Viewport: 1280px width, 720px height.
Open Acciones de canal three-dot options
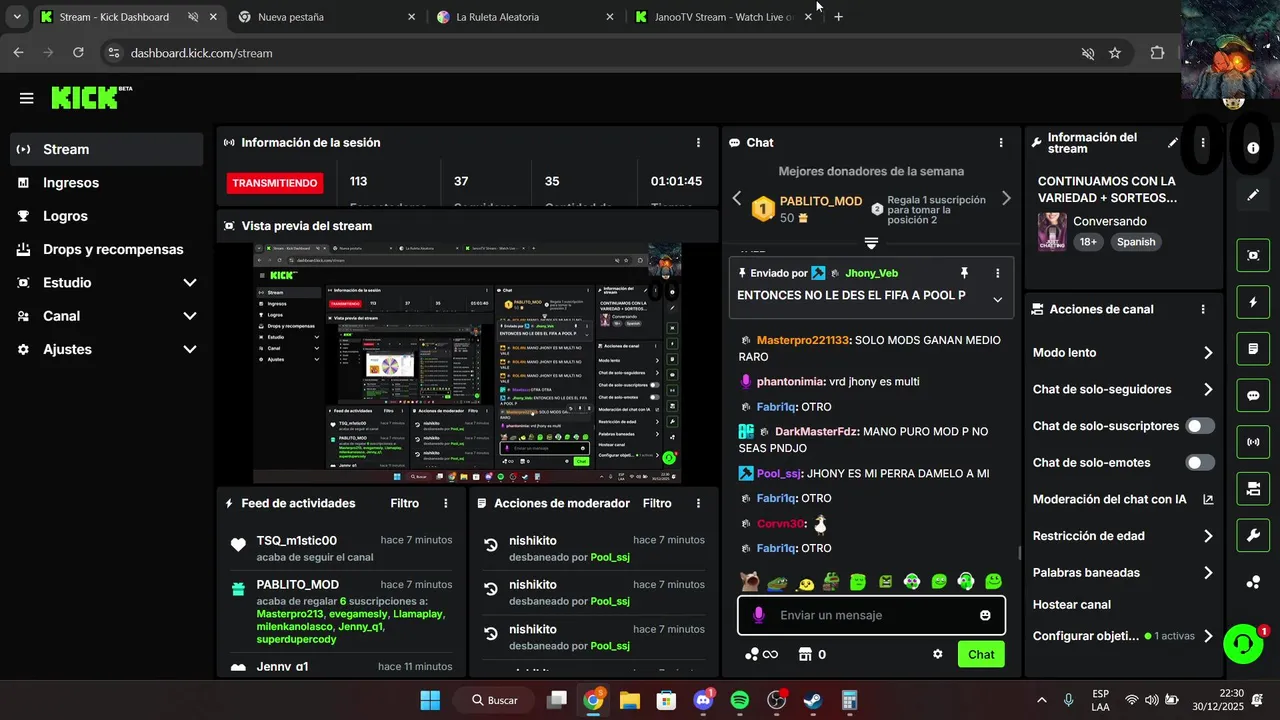(x=1203, y=310)
